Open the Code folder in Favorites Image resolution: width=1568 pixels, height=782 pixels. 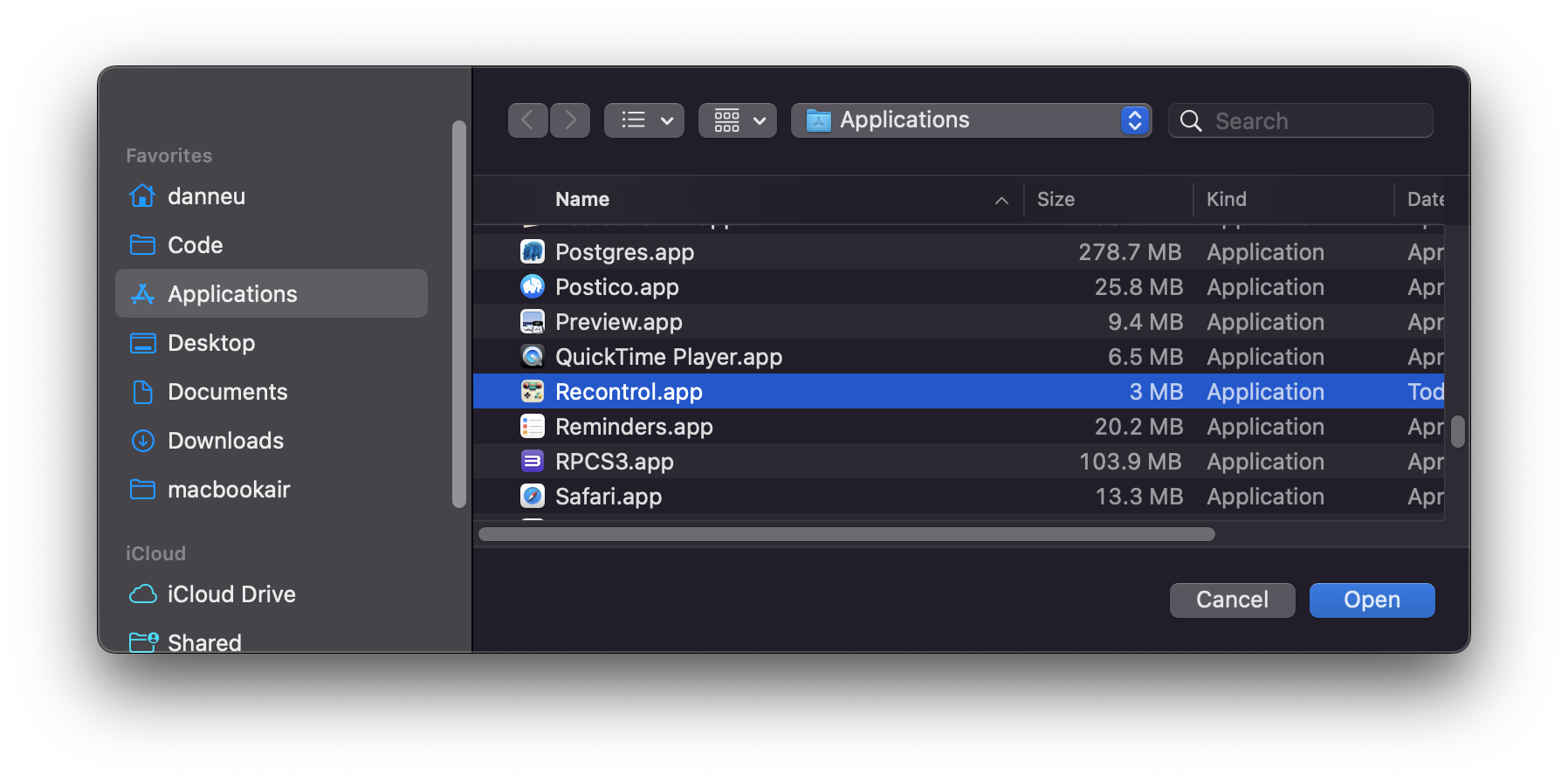[272, 244]
